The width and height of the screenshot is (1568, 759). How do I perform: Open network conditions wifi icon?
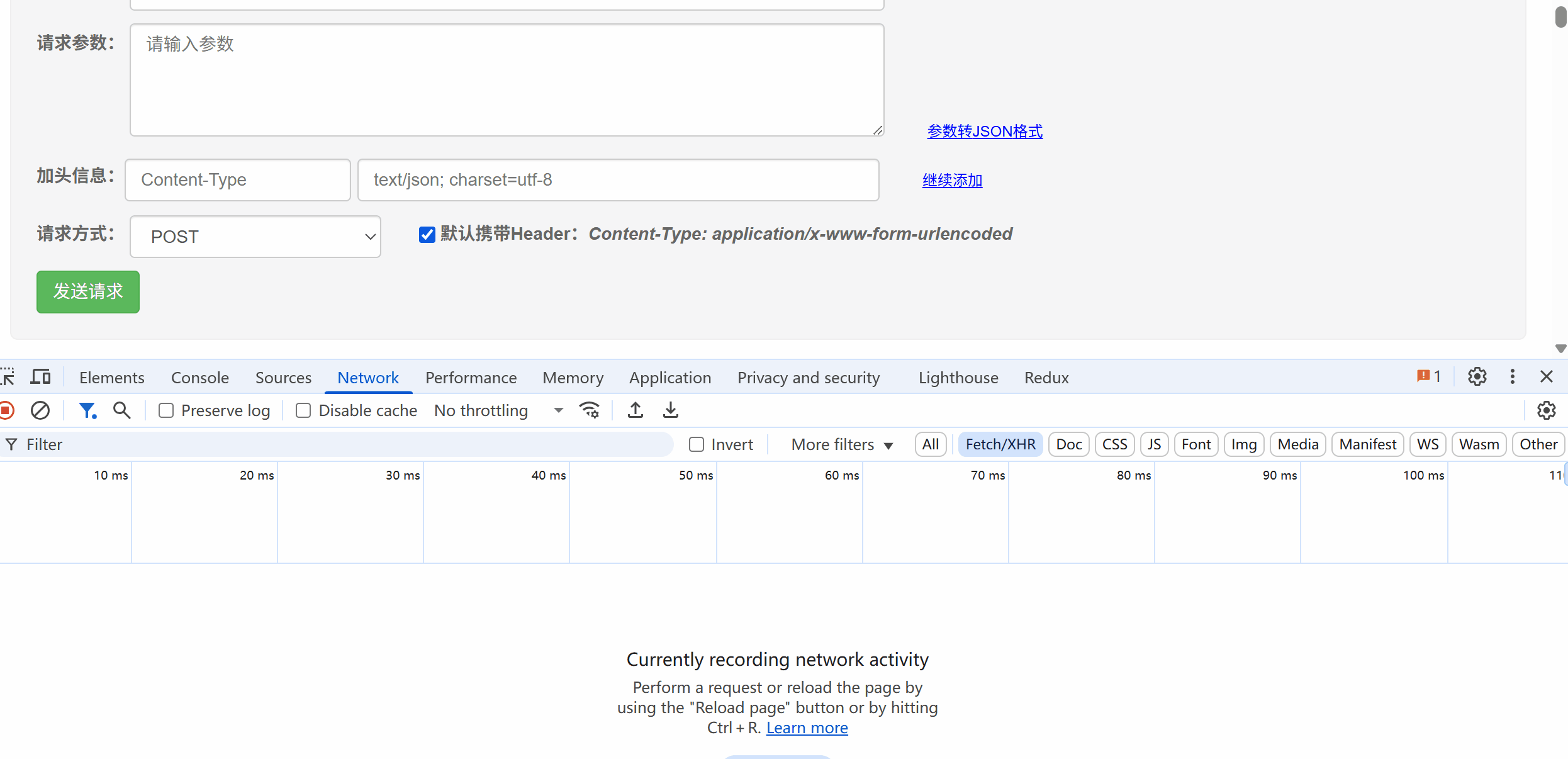tap(590, 410)
